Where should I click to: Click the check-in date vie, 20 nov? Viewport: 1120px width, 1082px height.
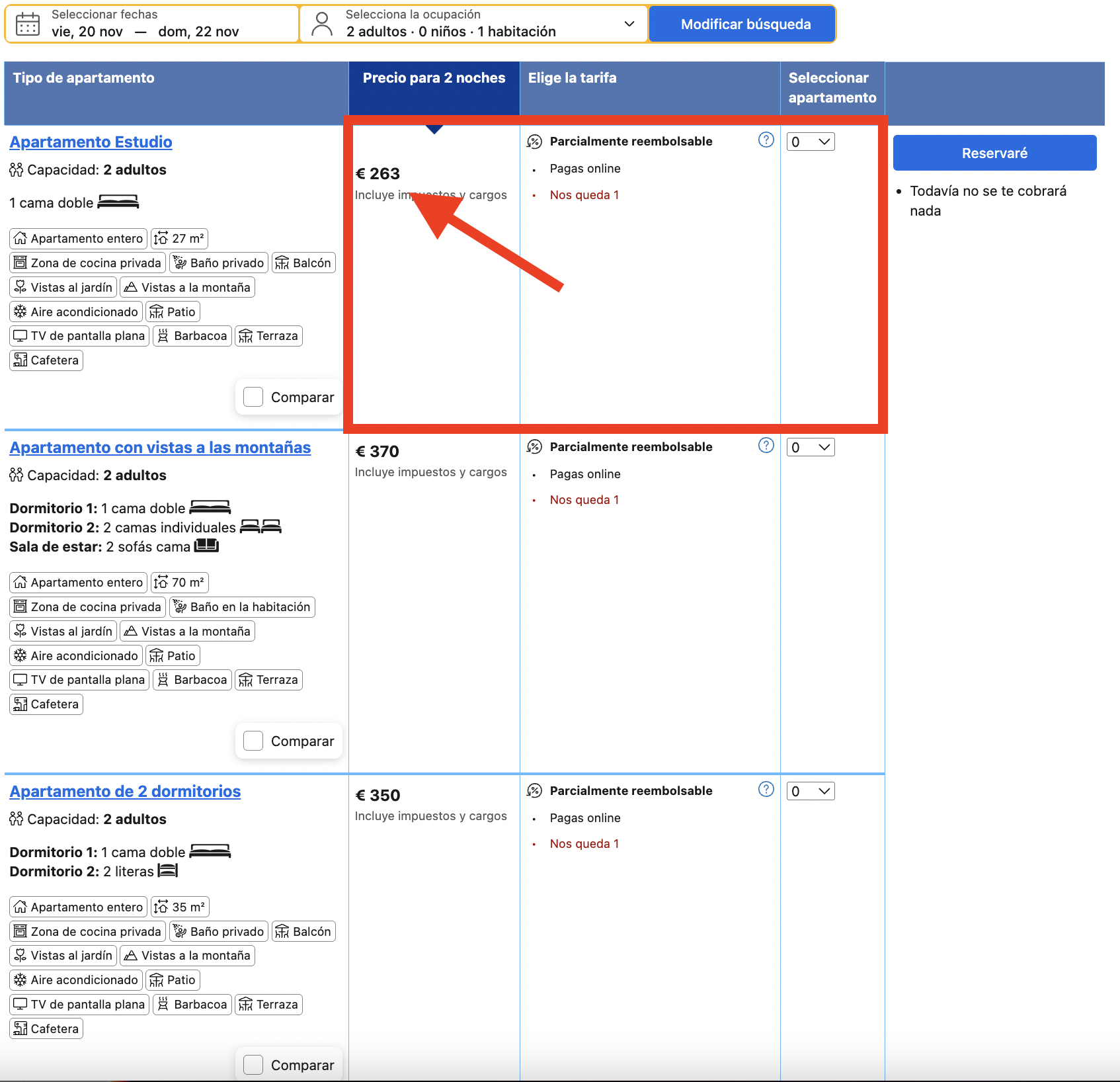point(87,32)
